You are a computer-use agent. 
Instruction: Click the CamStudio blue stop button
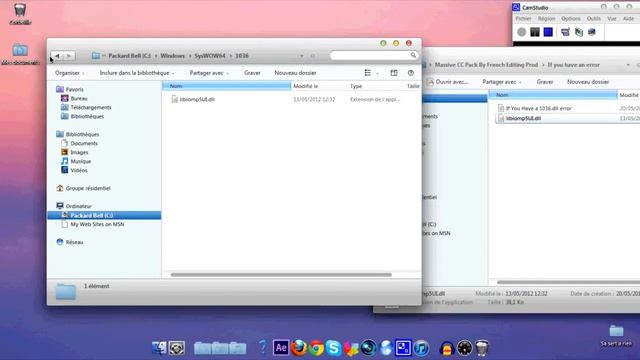tap(548, 32)
